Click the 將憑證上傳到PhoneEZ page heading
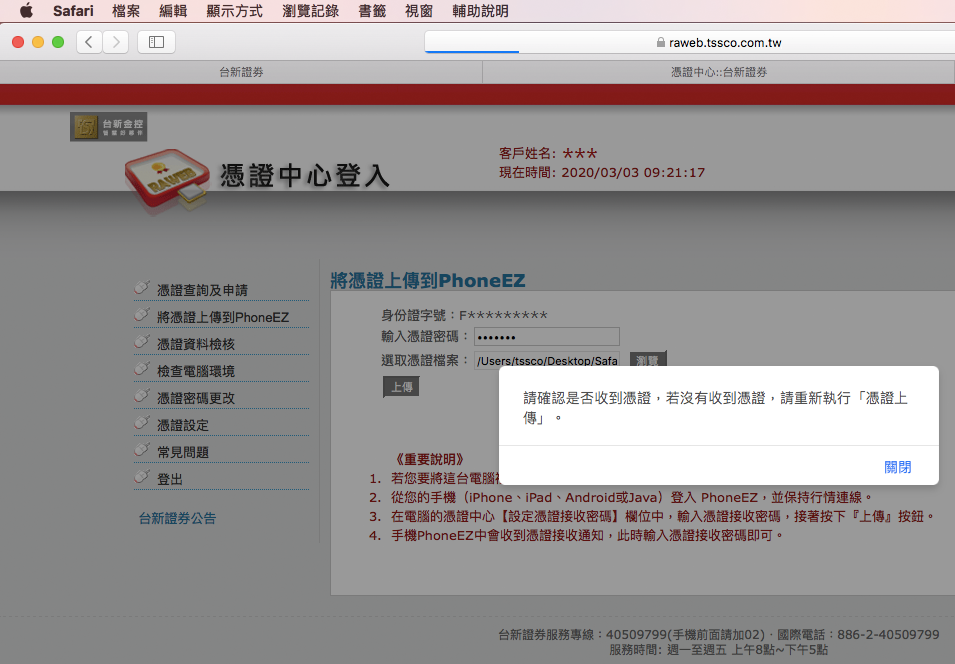The image size is (955, 664). [428, 280]
